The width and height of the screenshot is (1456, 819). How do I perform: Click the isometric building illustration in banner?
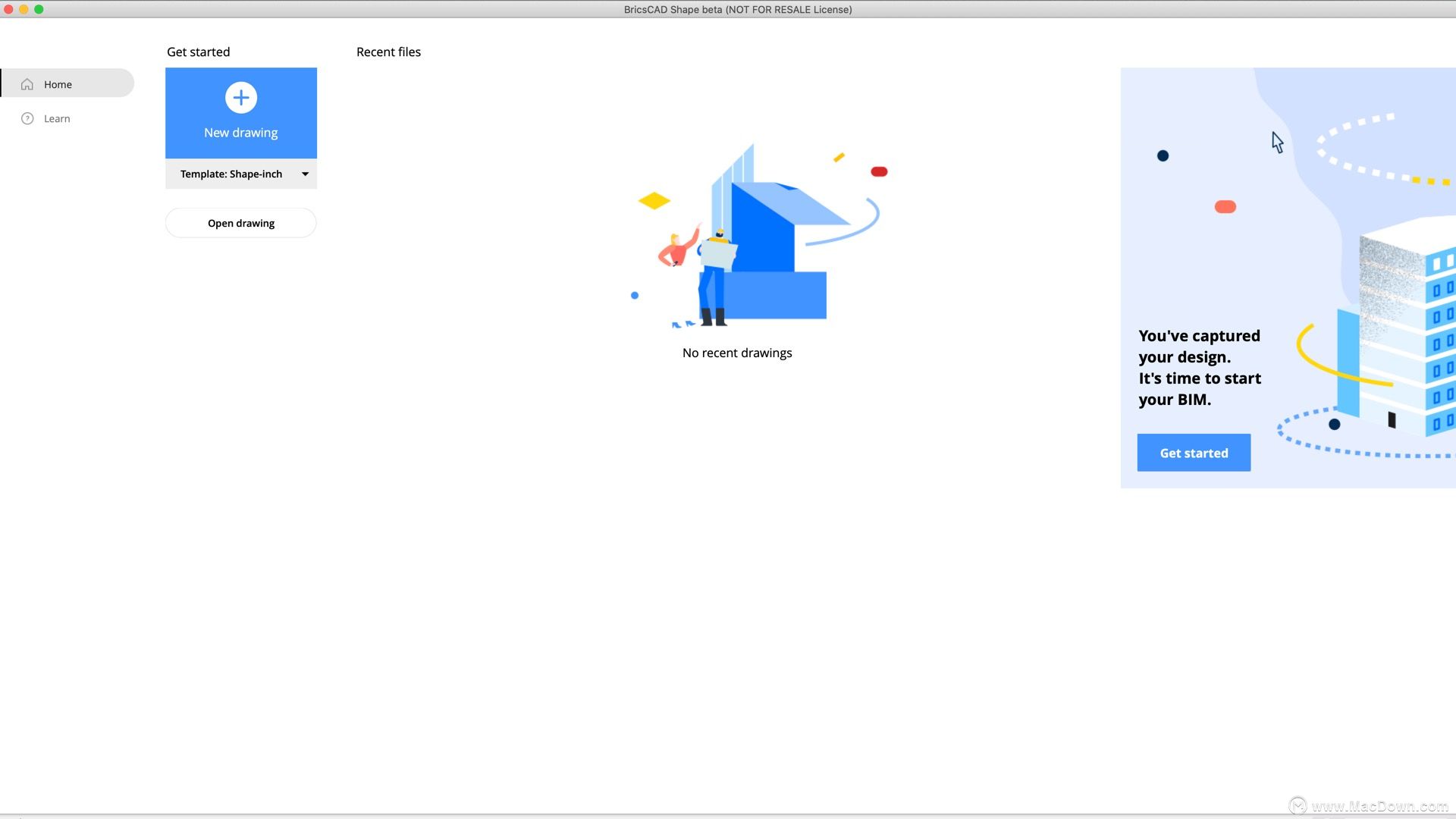pos(1403,326)
